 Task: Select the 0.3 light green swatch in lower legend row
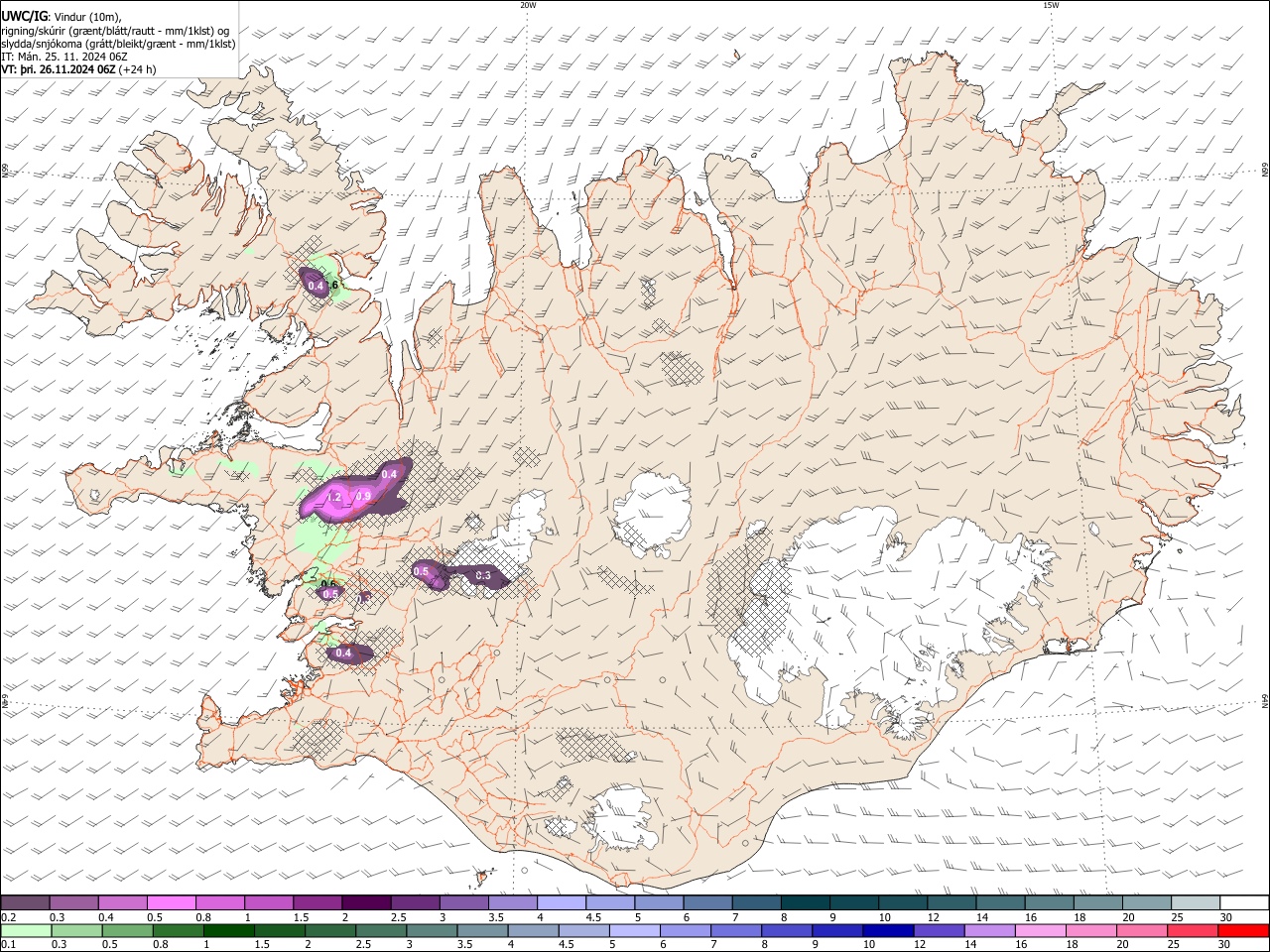[x=76, y=930]
